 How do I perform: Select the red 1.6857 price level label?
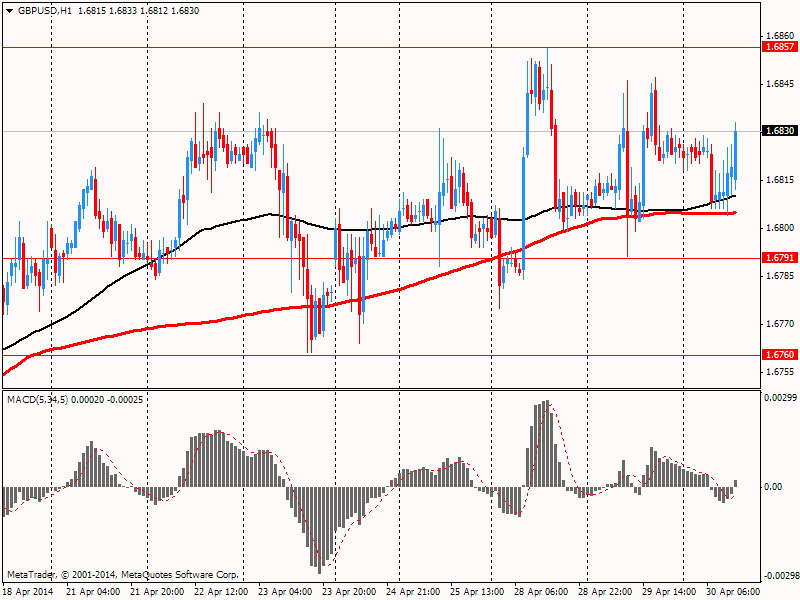coord(779,47)
